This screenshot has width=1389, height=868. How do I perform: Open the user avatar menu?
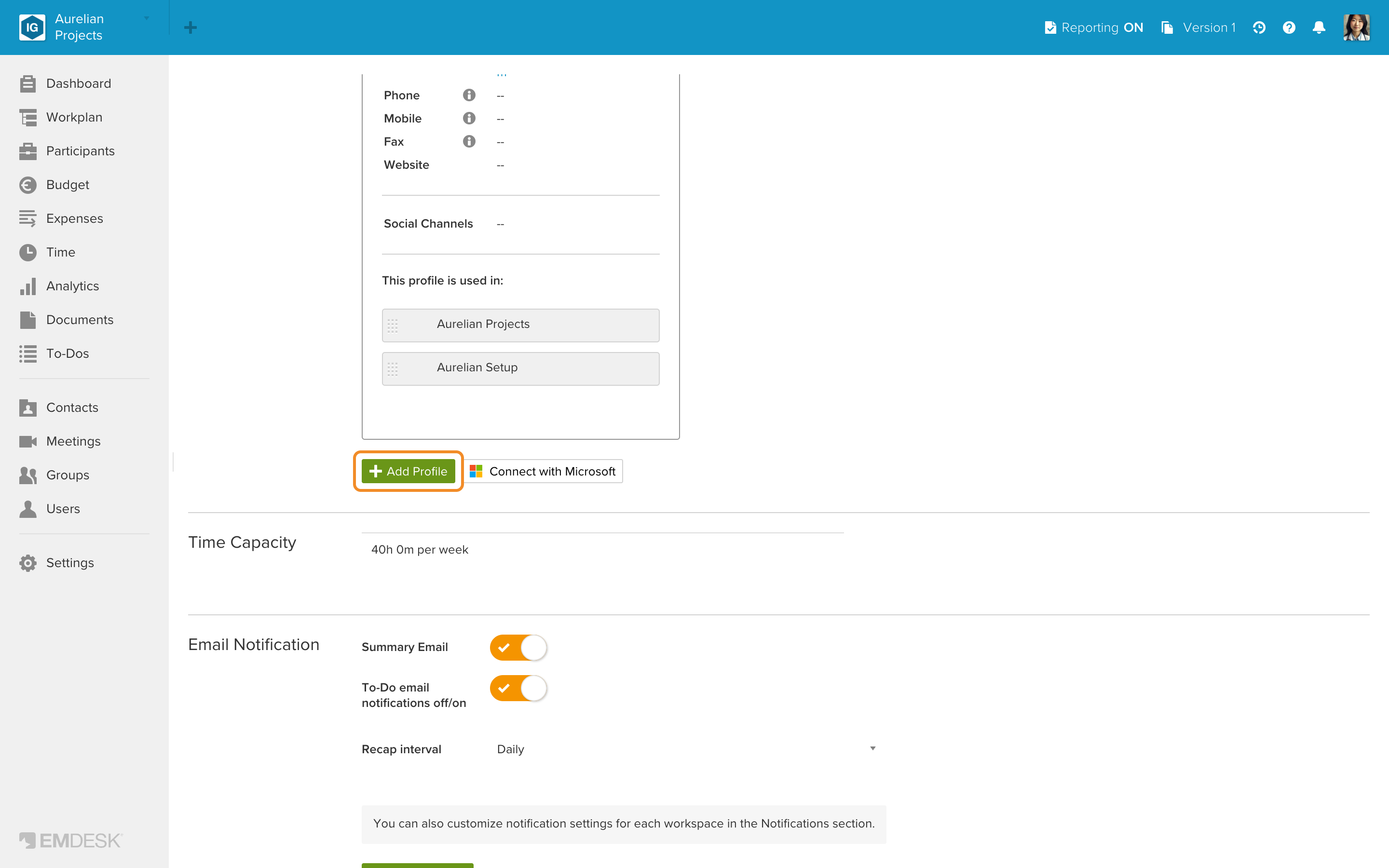tap(1357, 27)
